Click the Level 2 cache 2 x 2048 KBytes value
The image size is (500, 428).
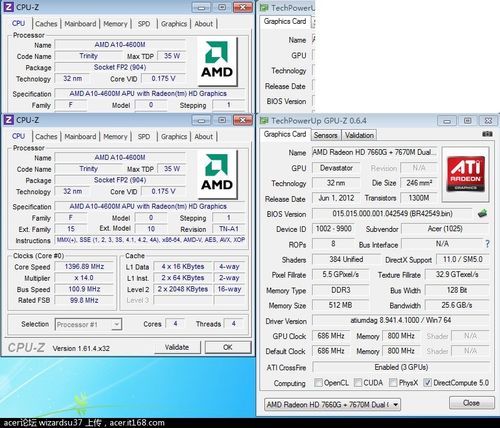click(183, 289)
